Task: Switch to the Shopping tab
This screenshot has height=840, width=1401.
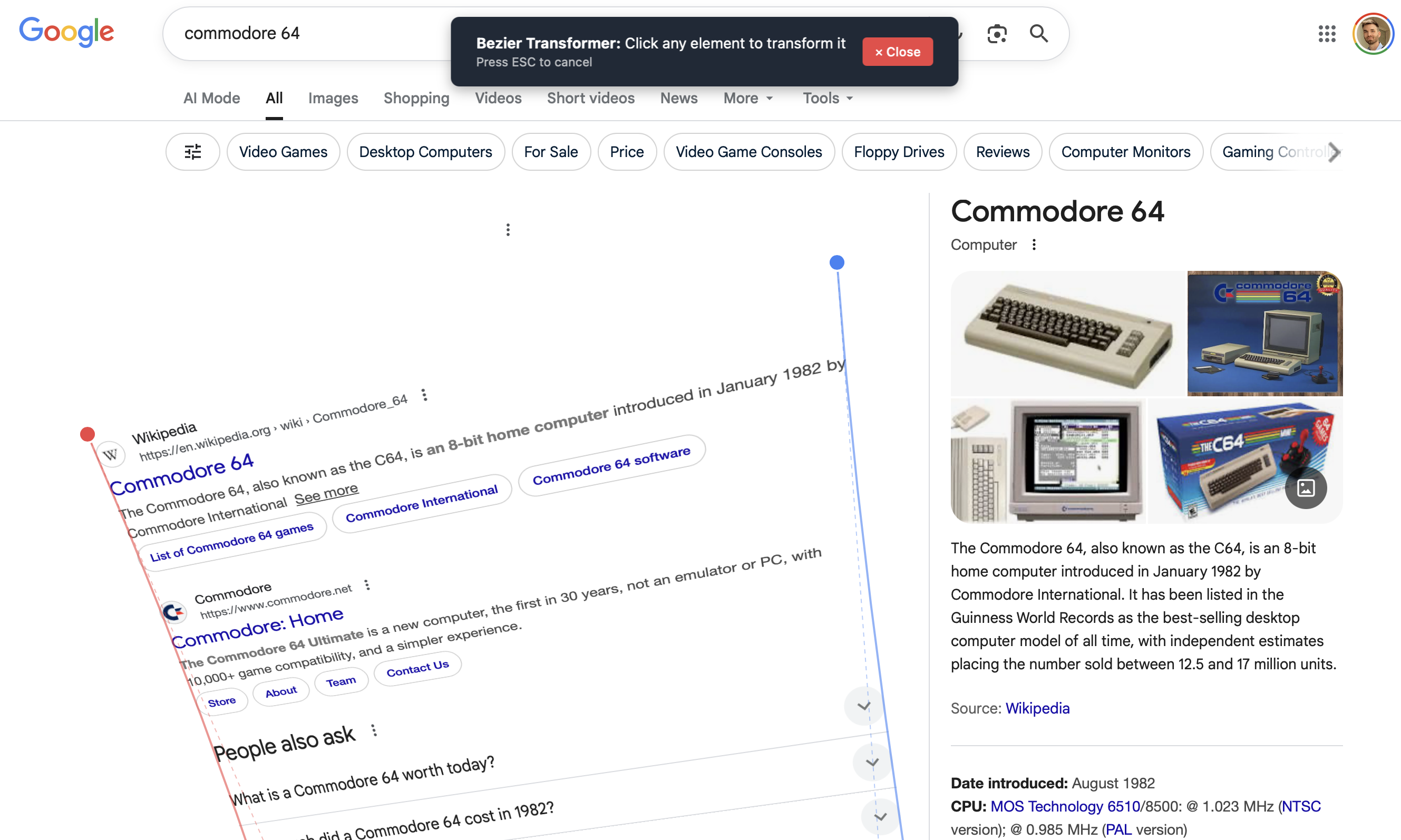Action: tap(416, 99)
